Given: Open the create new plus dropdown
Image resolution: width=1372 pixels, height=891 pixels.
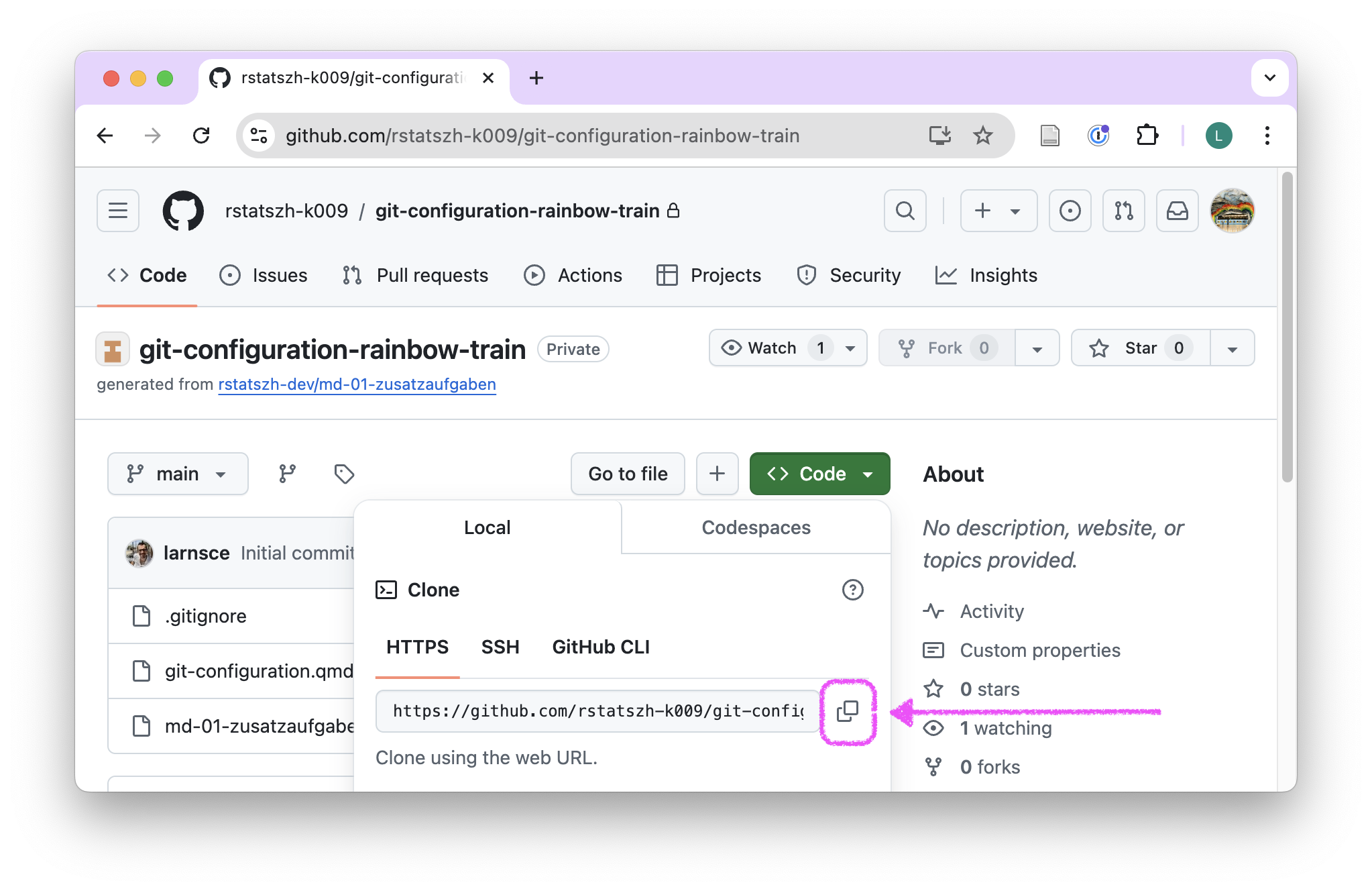Looking at the screenshot, I should (x=998, y=211).
